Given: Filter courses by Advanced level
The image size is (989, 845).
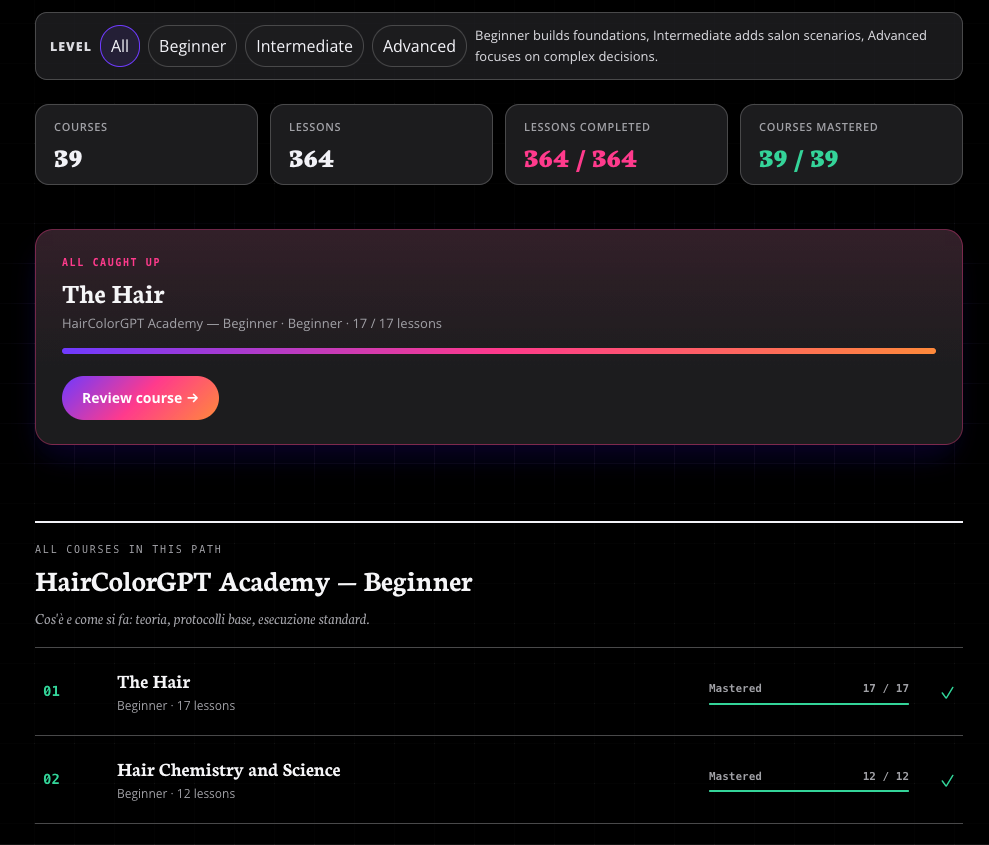Looking at the screenshot, I should (419, 46).
